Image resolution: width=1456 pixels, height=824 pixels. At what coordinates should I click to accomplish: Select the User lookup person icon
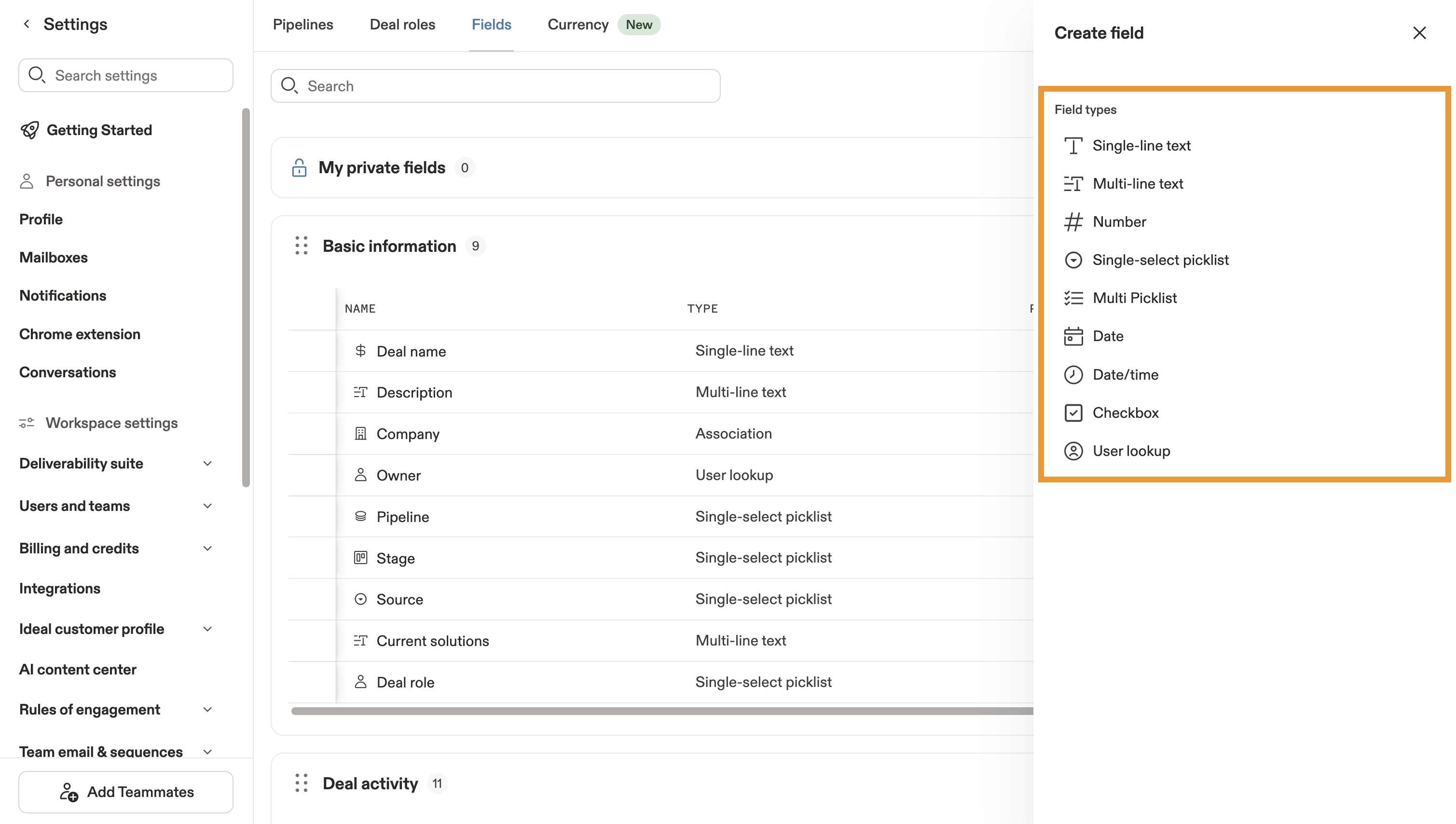1073,451
